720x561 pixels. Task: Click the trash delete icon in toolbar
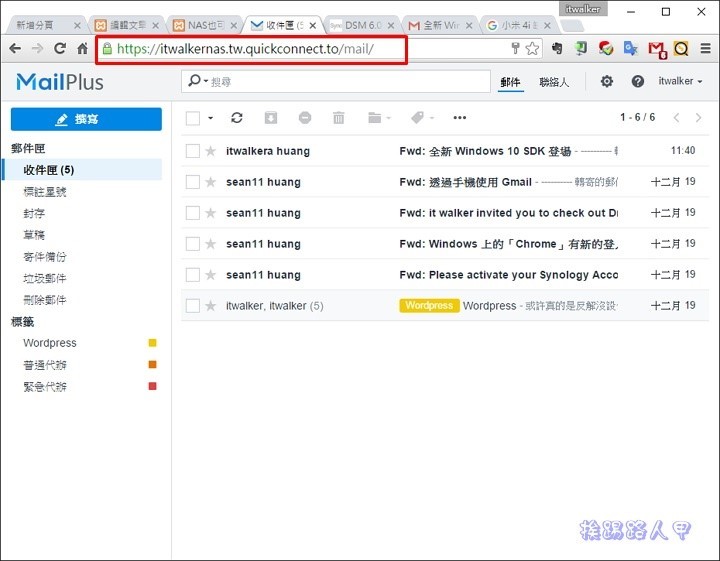339,118
